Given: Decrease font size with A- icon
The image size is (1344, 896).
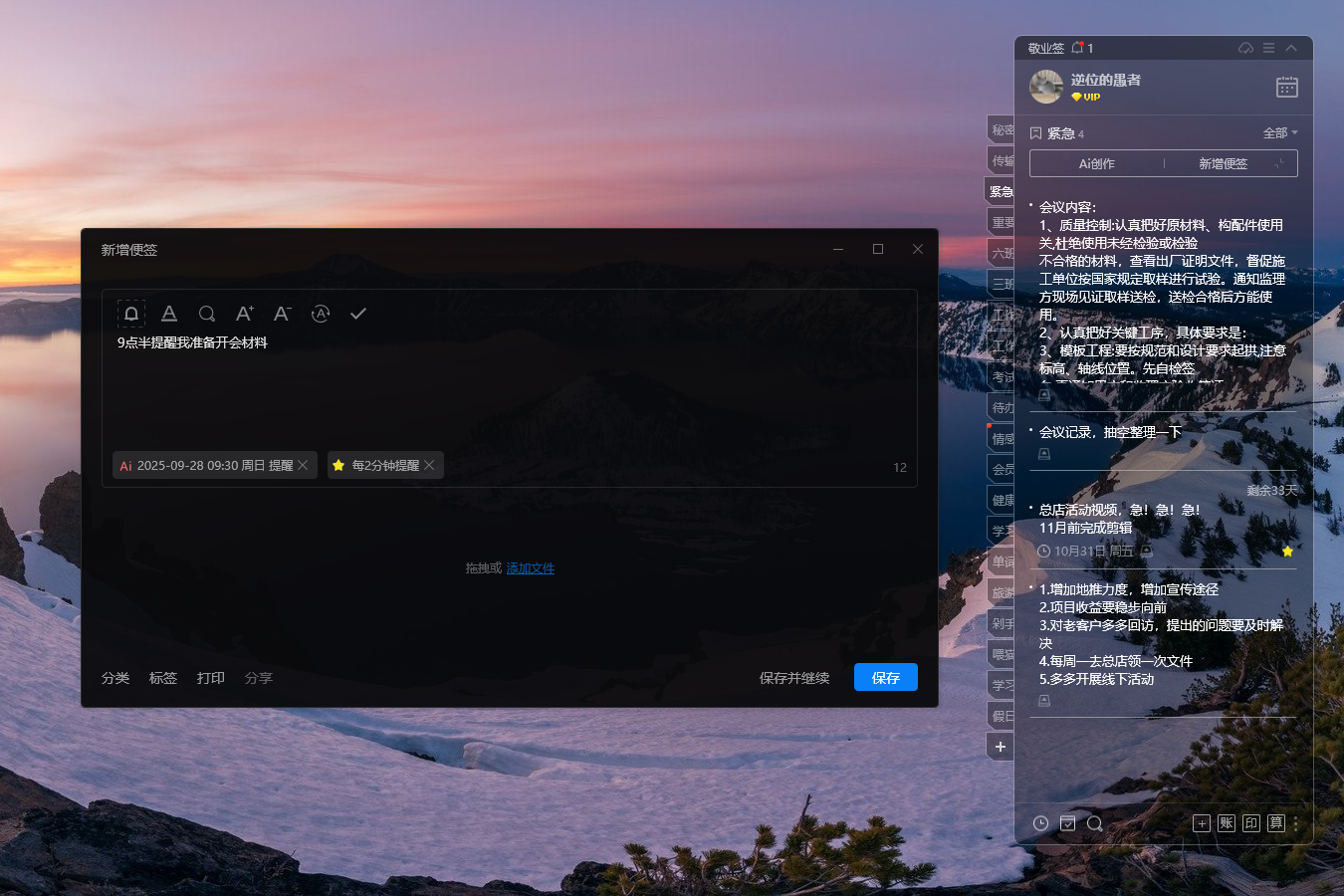Looking at the screenshot, I should pyautogui.click(x=283, y=314).
